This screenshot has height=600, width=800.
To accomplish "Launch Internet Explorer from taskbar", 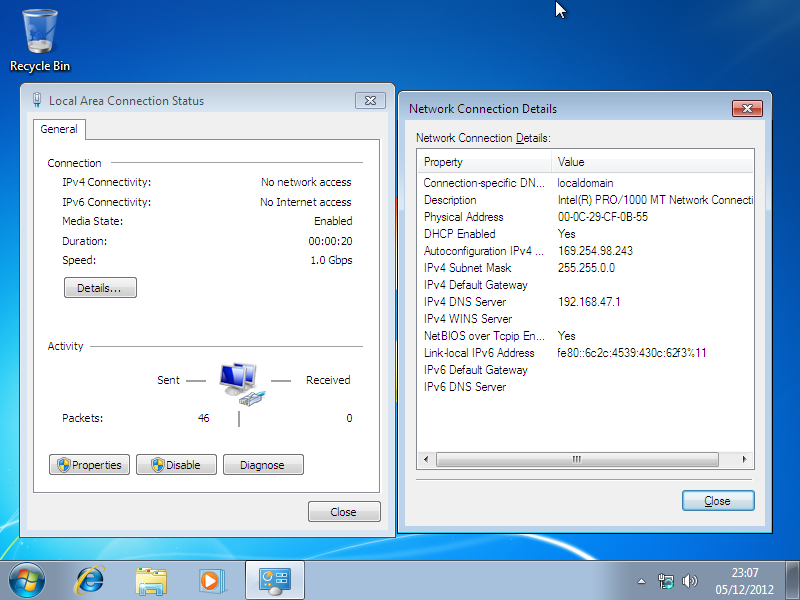I will 91,579.
